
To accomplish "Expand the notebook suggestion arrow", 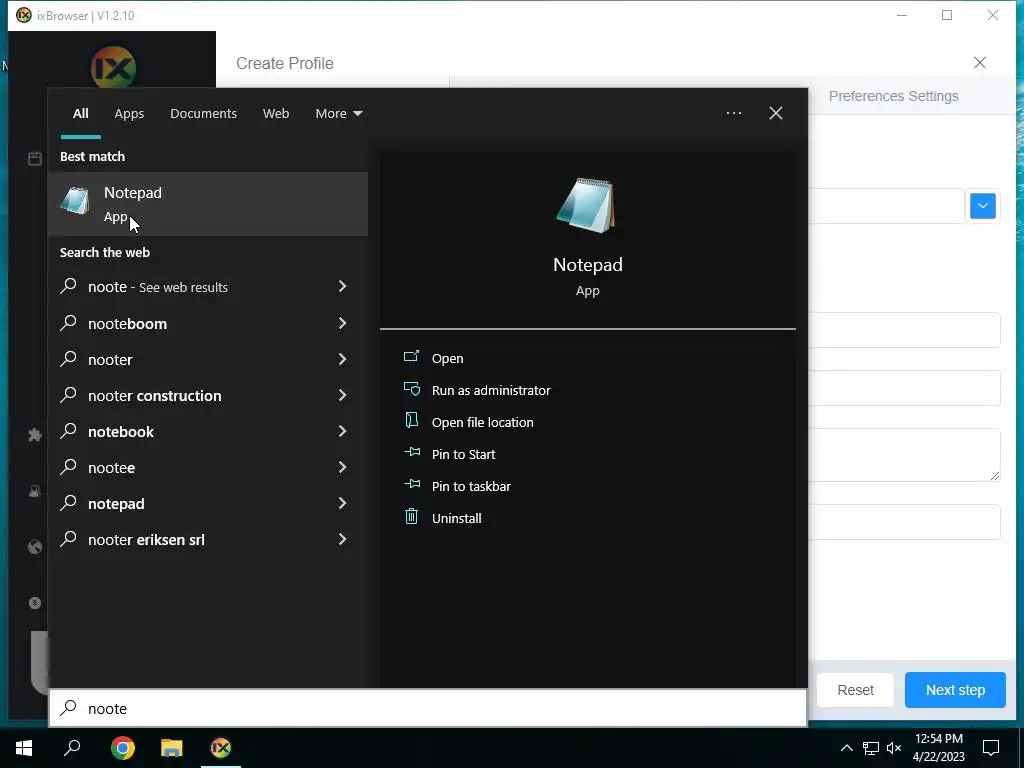I will click(x=342, y=430).
